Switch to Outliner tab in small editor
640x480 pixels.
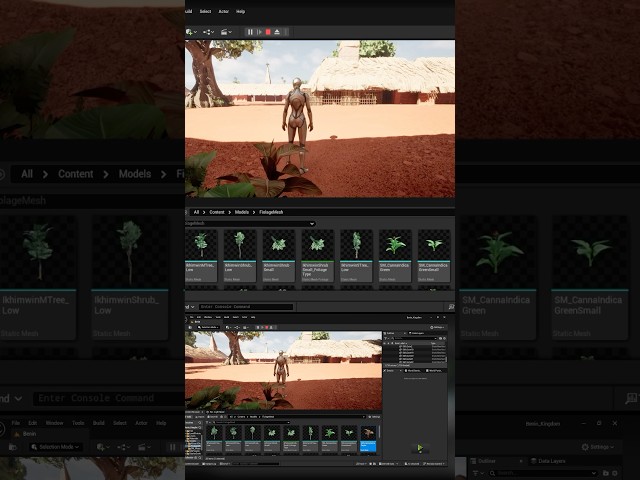tap(390, 333)
